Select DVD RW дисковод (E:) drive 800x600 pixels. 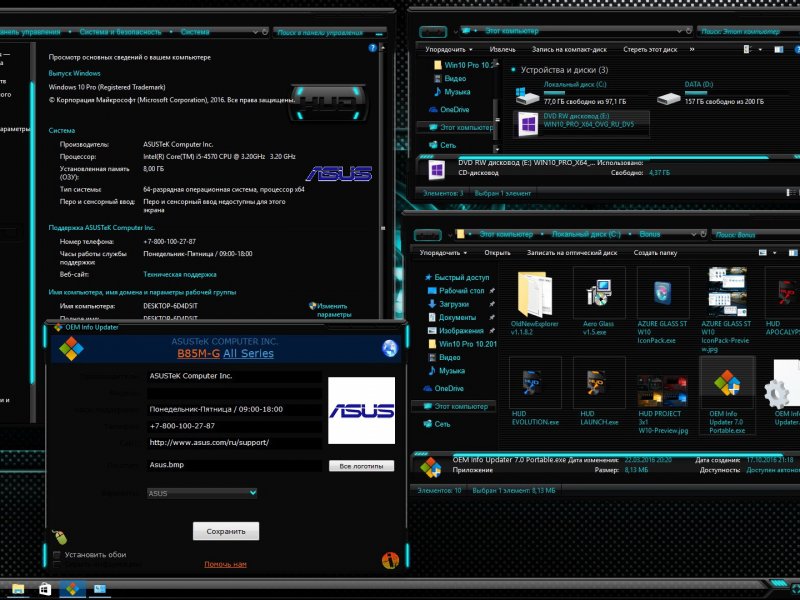582,124
